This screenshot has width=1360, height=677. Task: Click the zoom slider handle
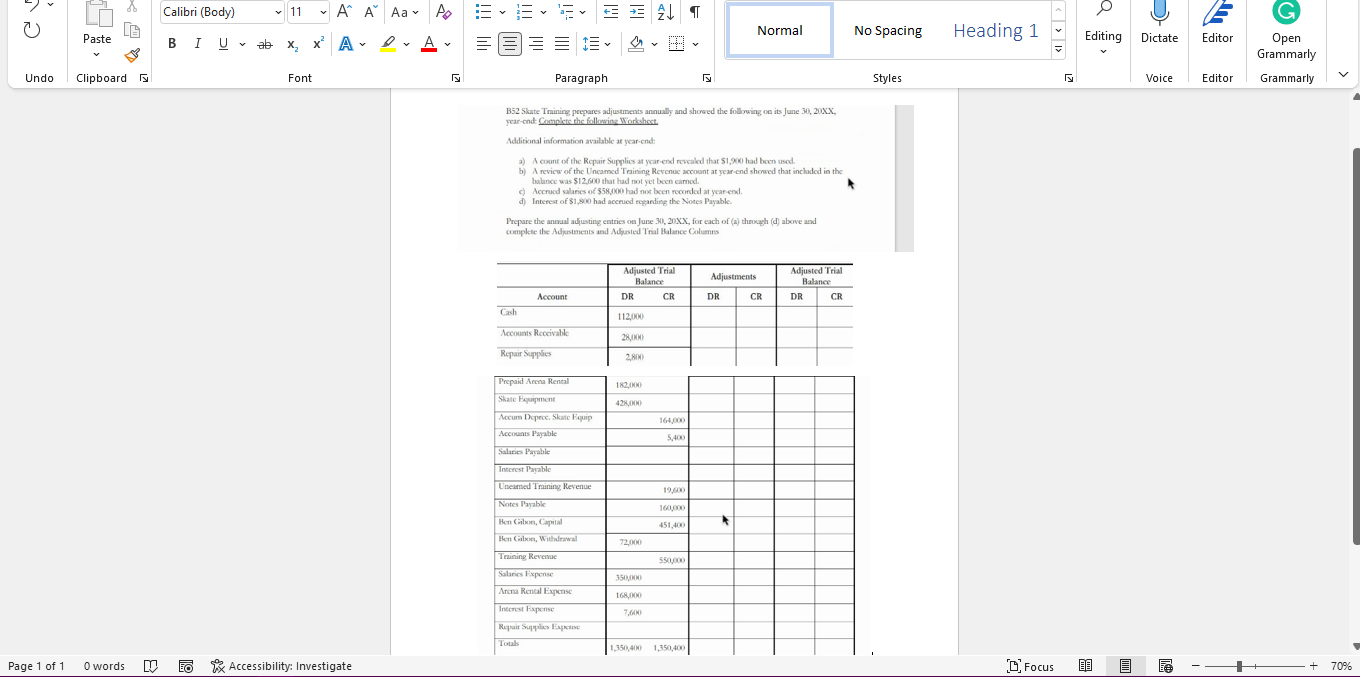1239,666
